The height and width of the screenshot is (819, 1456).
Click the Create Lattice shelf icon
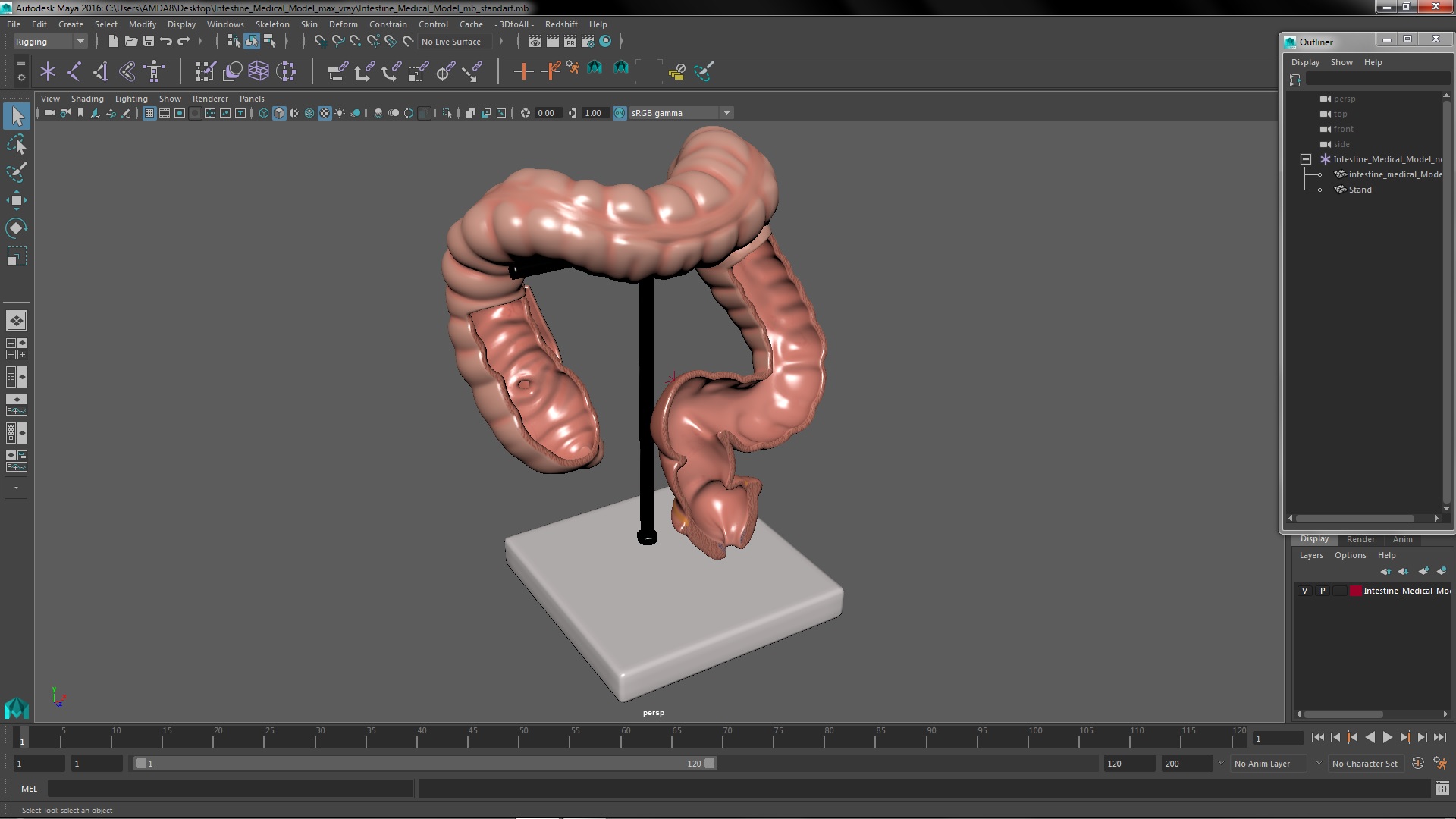[259, 71]
